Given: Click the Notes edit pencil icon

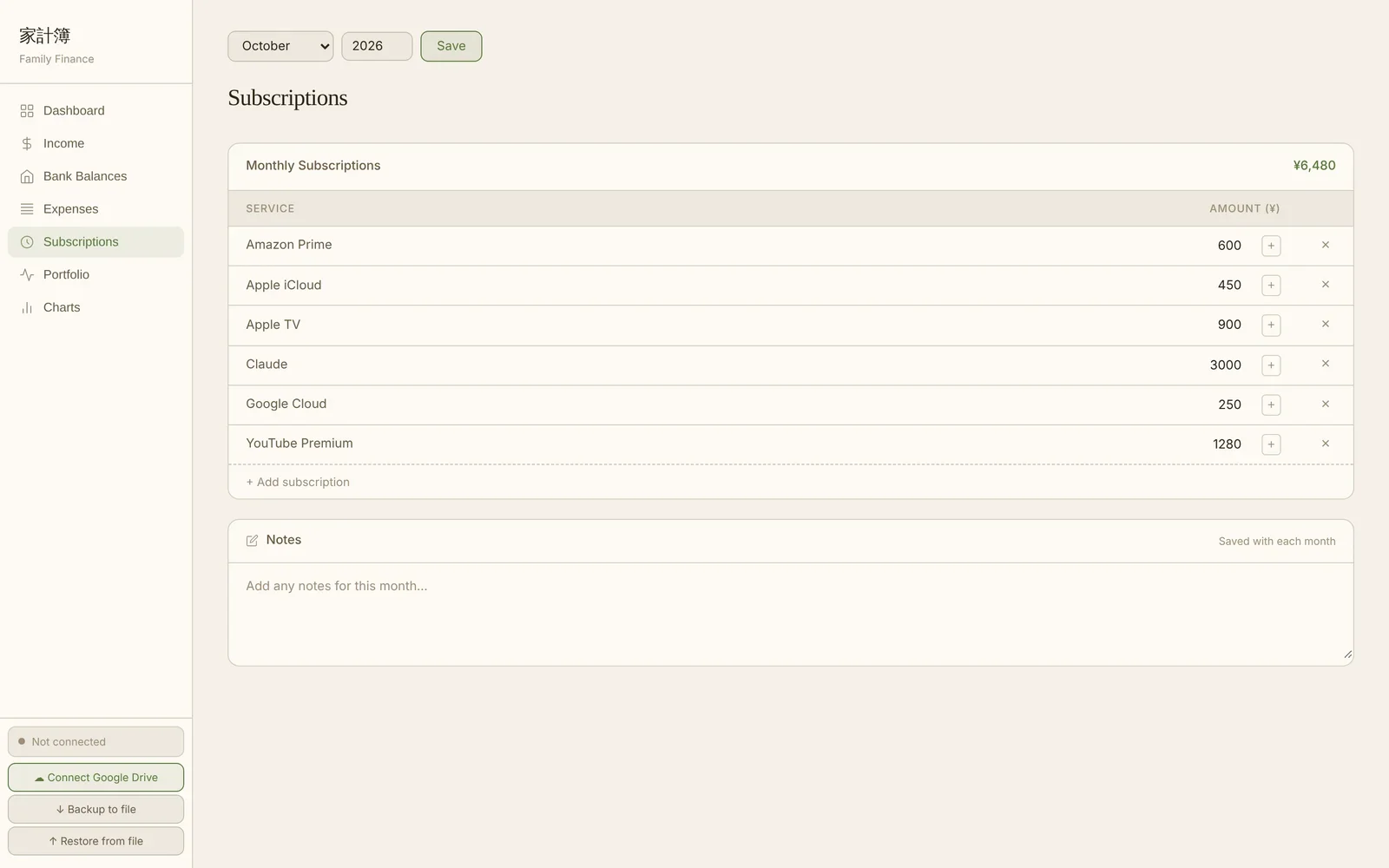Looking at the screenshot, I should pyautogui.click(x=252, y=541).
